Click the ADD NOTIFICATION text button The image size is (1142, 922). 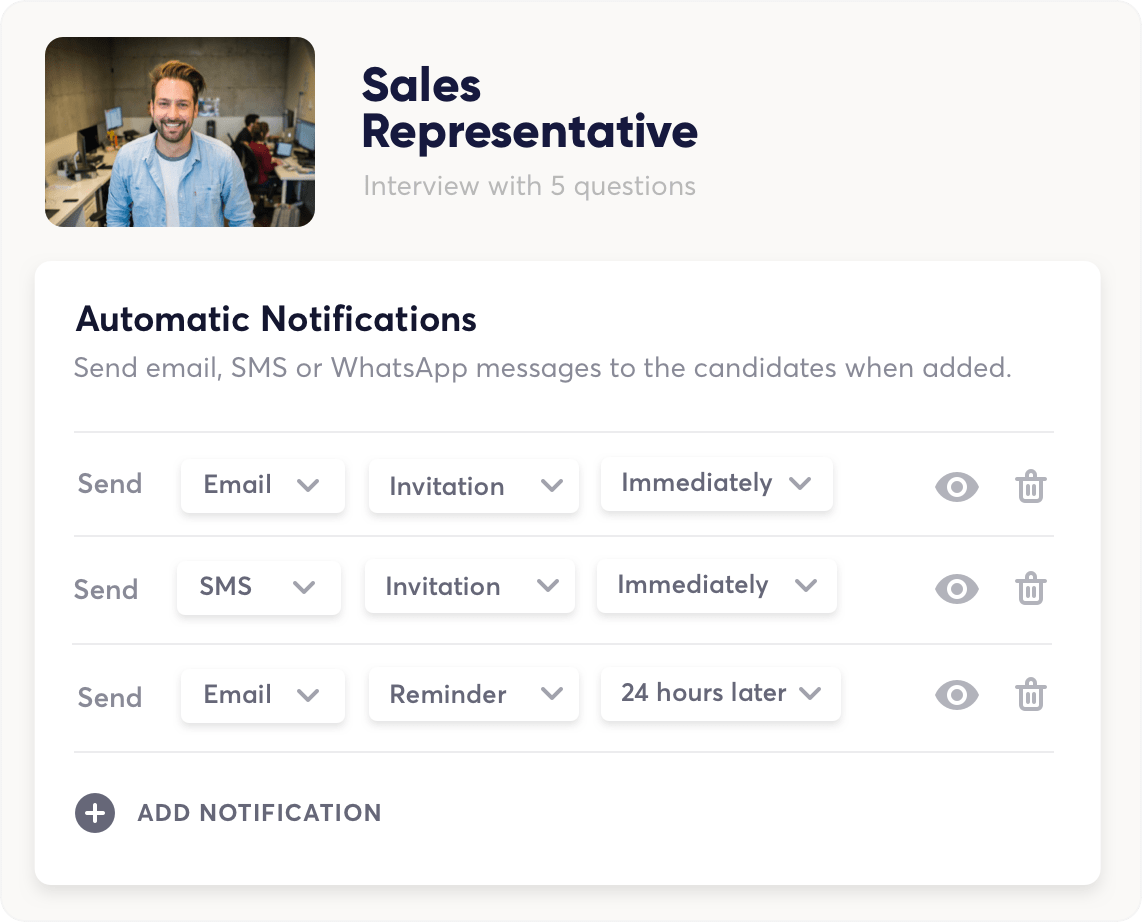(259, 813)
